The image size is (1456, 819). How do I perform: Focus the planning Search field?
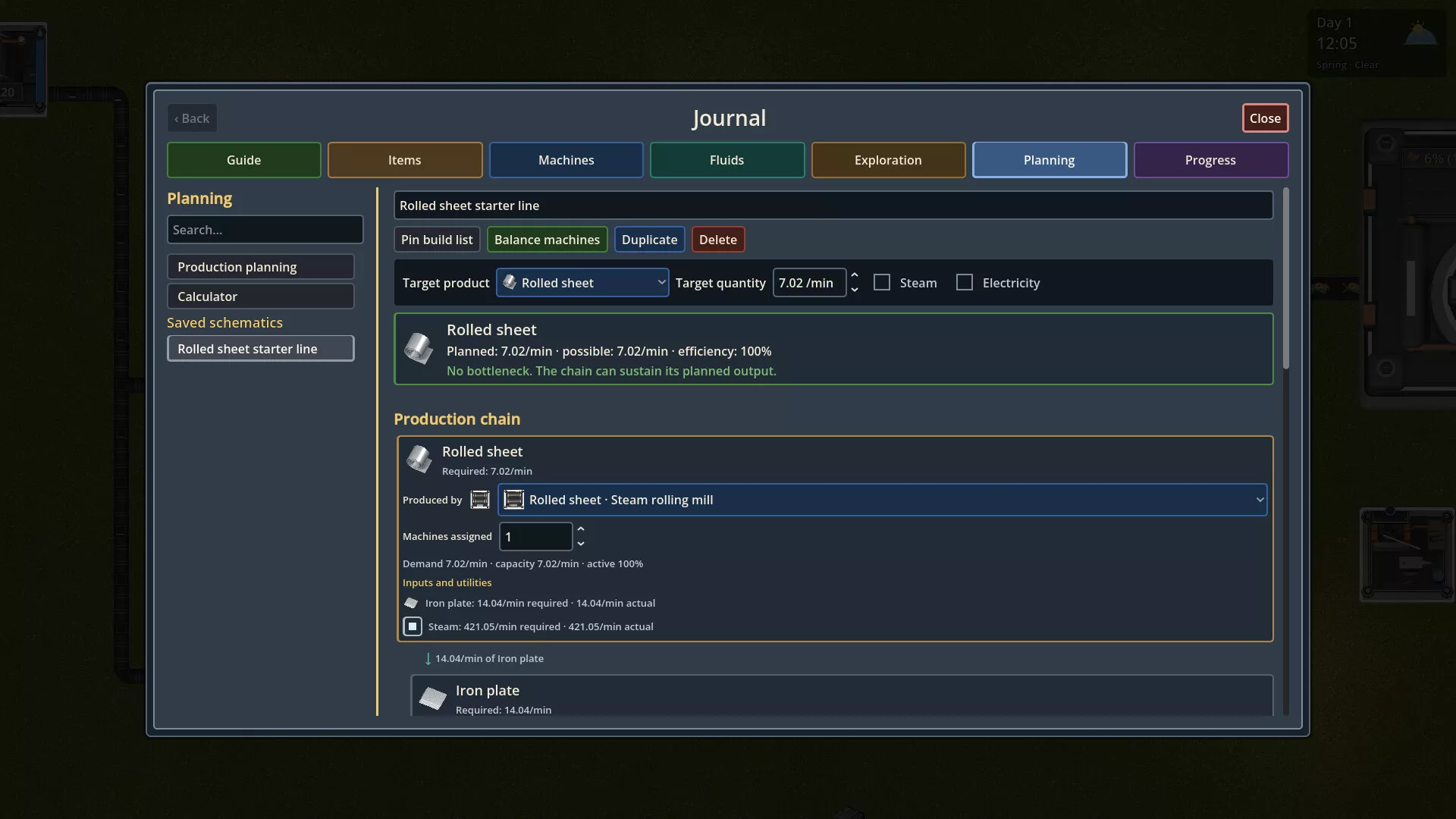tap(265, 230)
